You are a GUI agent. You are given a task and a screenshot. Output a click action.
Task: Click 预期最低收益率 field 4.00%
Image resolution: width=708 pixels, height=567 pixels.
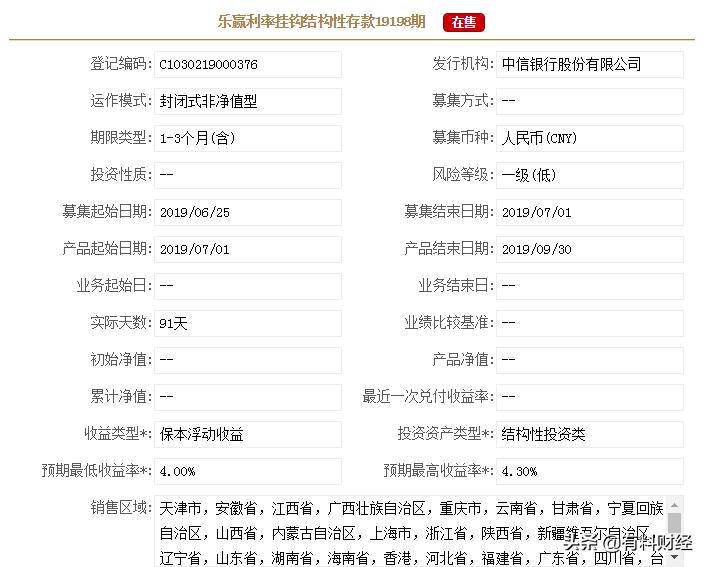tap(248, 471)
